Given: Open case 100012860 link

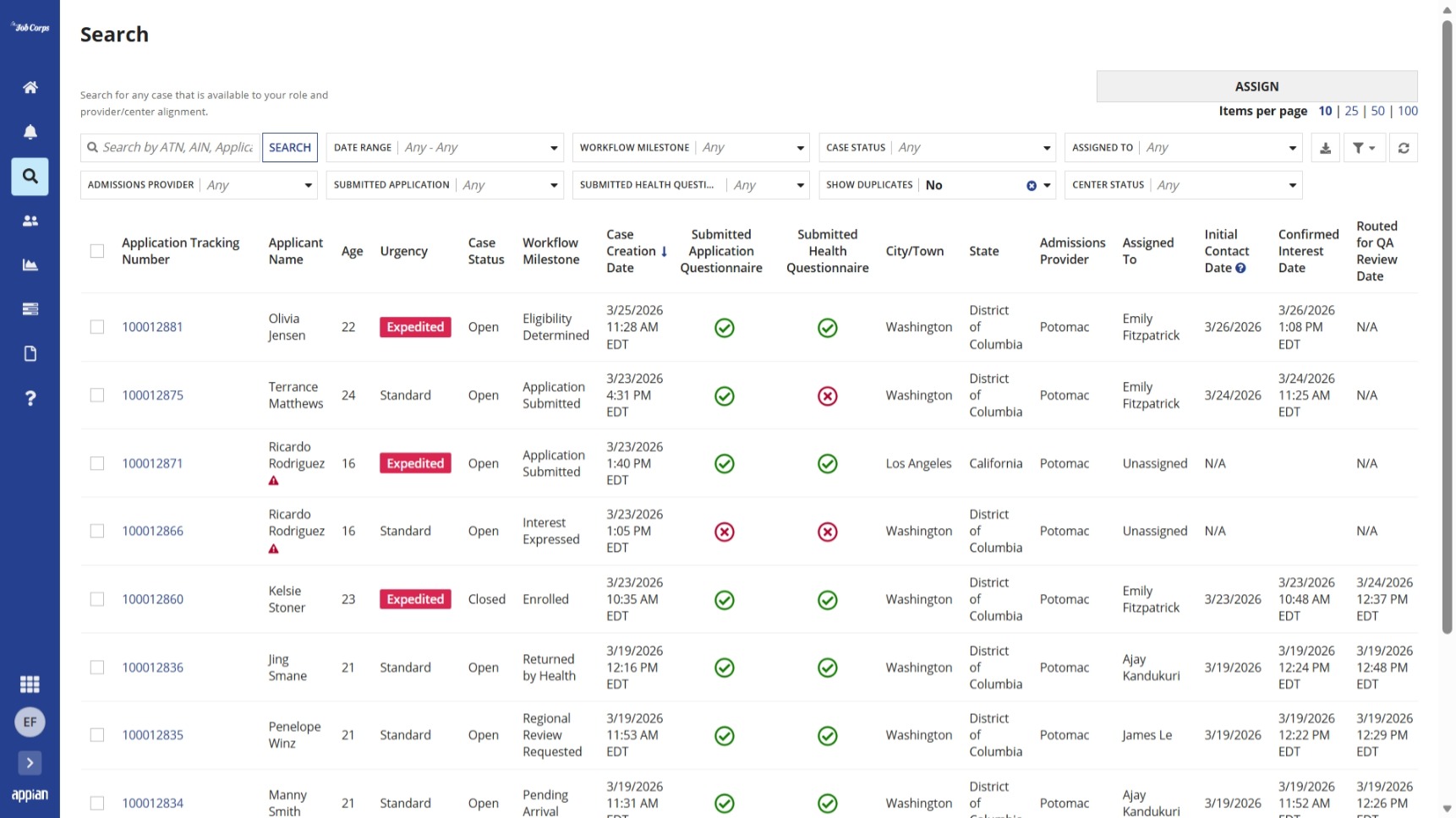Looking at the screenshot, I should pyautogui.click(x=152, y=599).
